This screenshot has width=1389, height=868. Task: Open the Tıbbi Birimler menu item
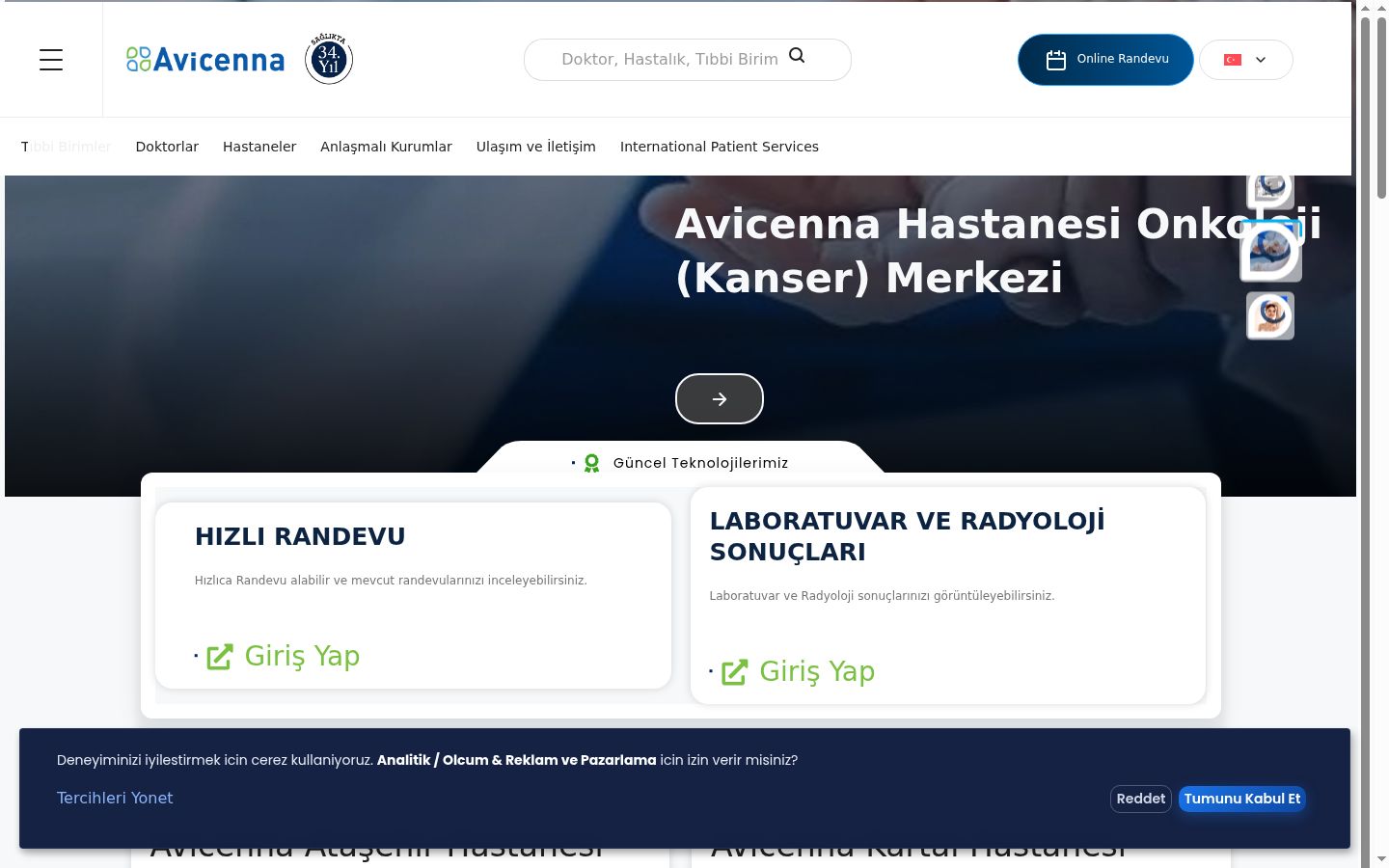coord(66,147)
